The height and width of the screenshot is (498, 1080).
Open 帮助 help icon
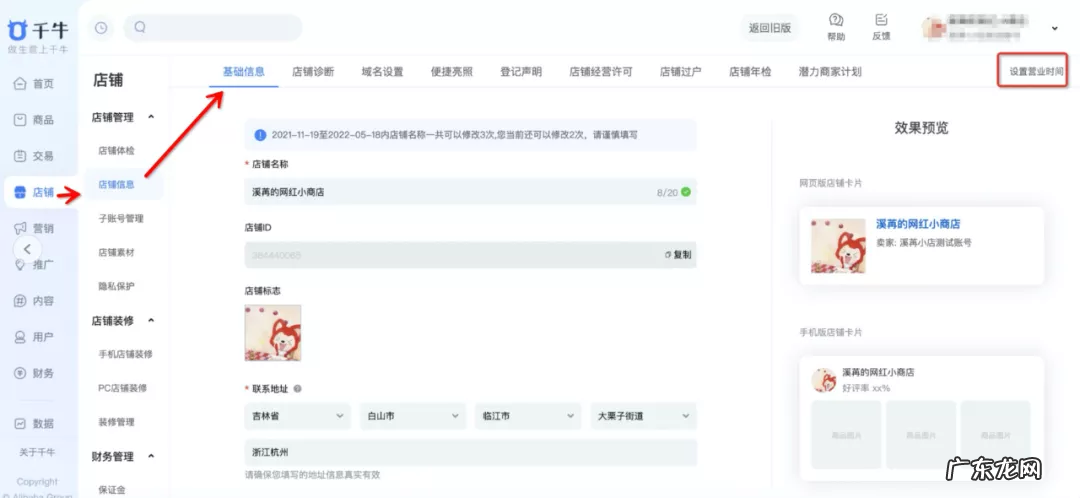tap(836, 28)
